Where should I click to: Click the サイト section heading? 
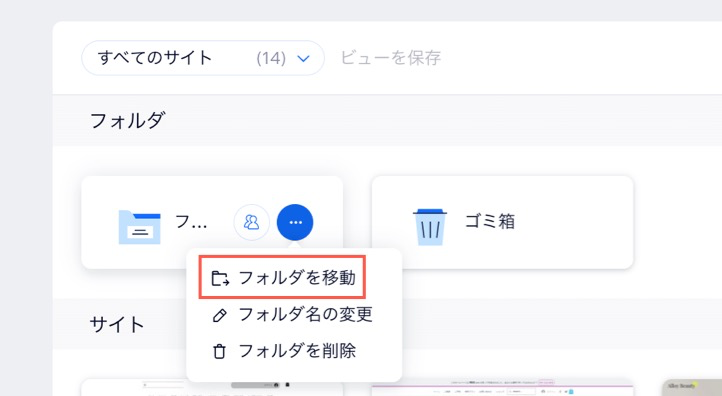(117, 325)
